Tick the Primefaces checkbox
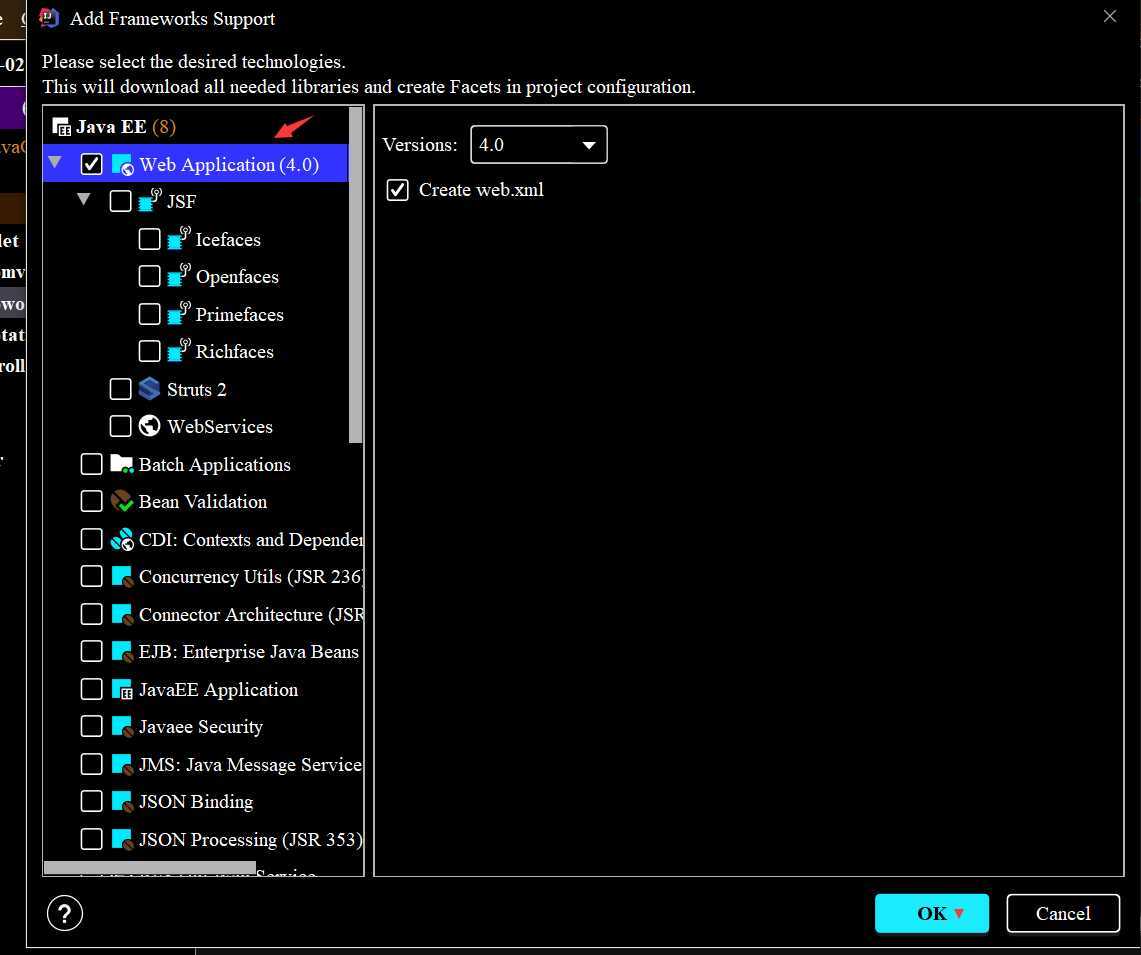1141x955 pixels. pyautogui.click(x=149, y=314)
